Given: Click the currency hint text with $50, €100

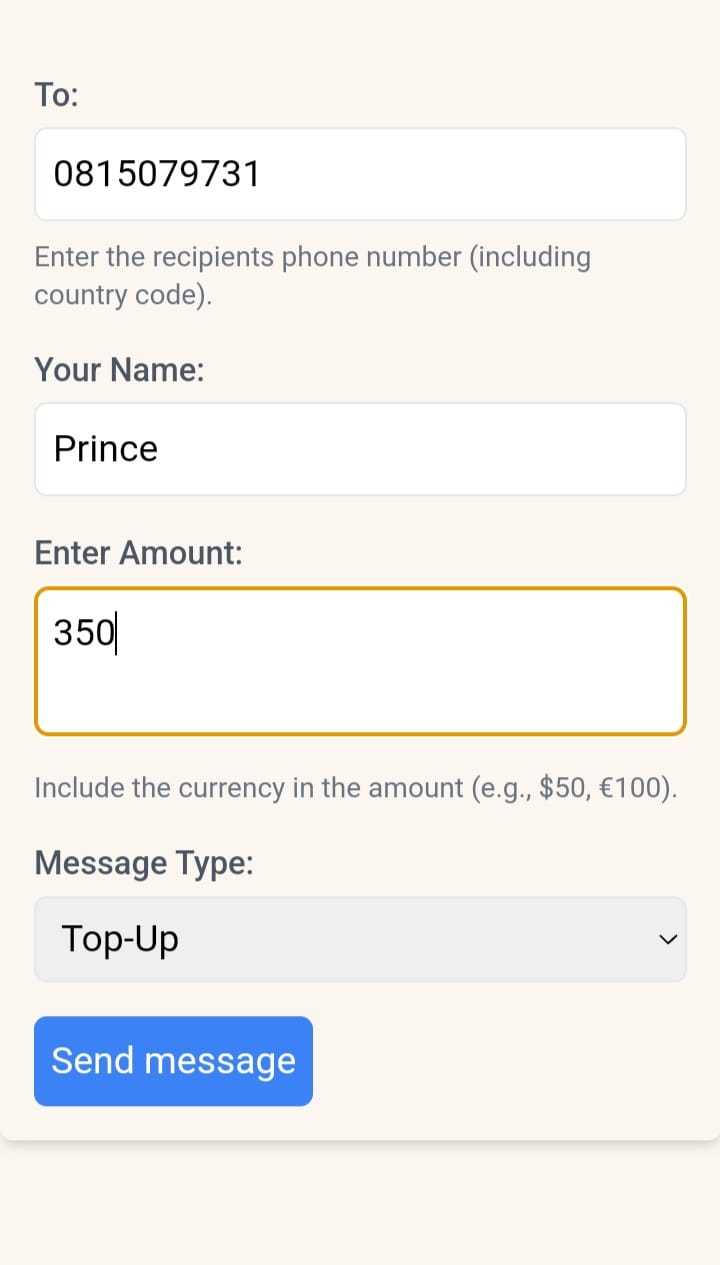Looking at the screenshot, I should click(357, 788).
